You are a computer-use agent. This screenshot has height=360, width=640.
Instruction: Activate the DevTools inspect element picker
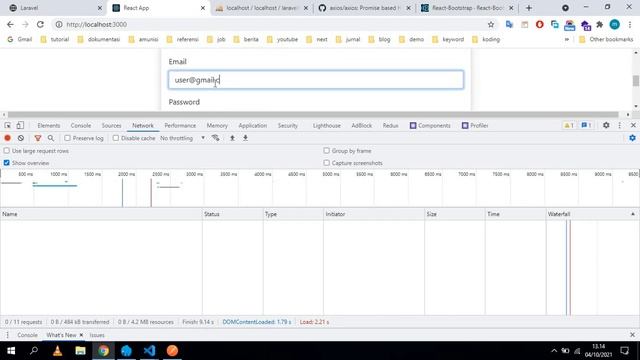click(x=8, y=125)
